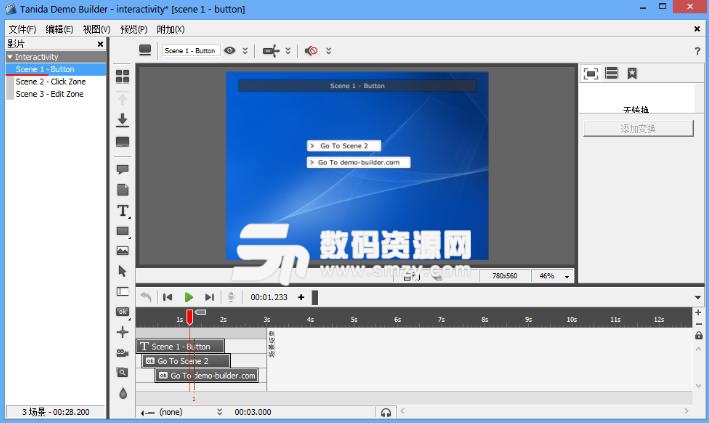709x423 pixels.
Task: Play the scene with green button
Action: [189, 297]
